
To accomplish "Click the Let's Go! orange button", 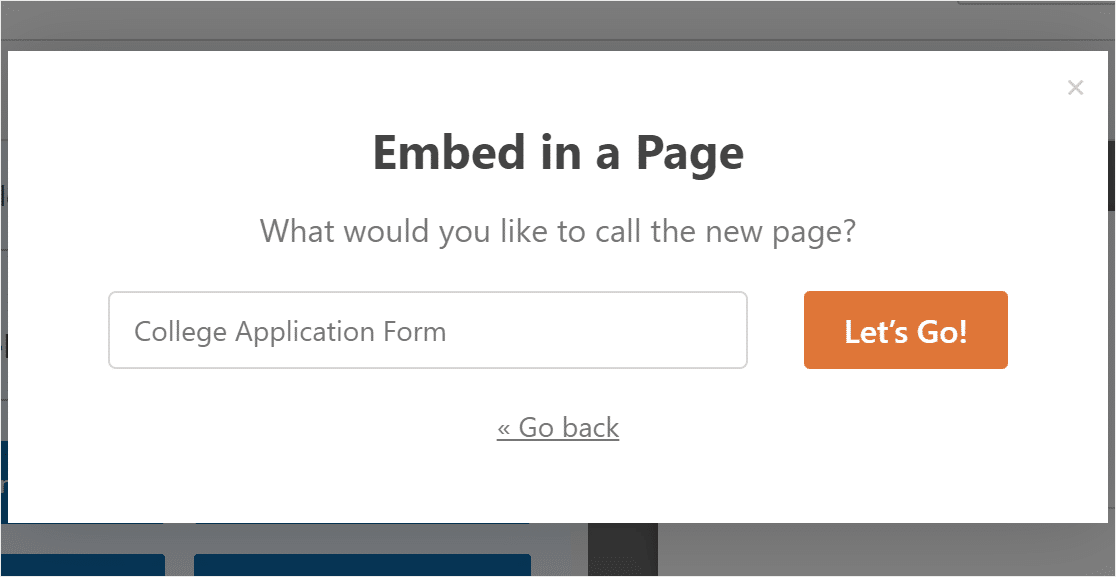I will click(905, 330).
